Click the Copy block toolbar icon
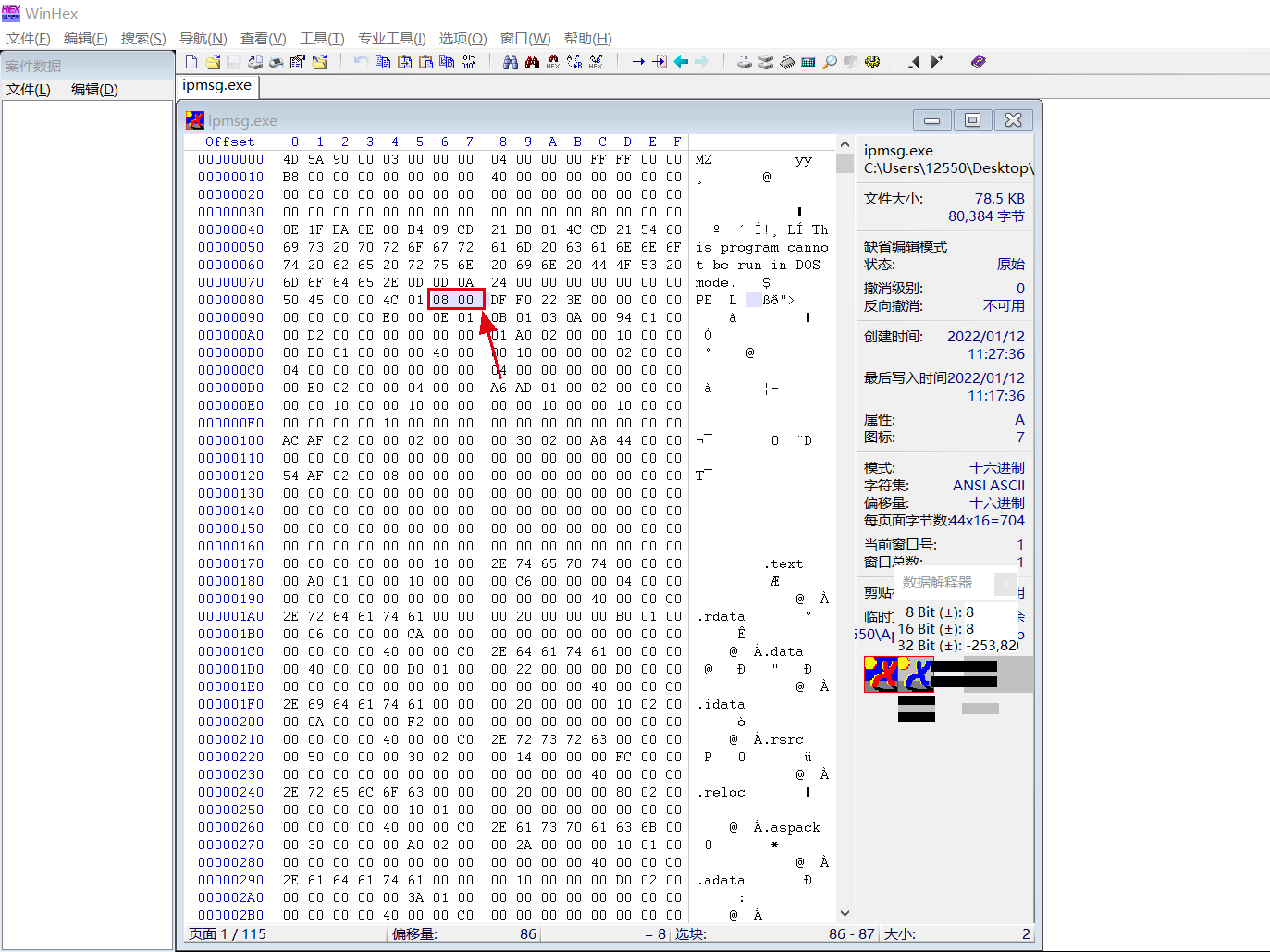The width and height of the screenshot is (1270, 952). (x=382, y=62)
